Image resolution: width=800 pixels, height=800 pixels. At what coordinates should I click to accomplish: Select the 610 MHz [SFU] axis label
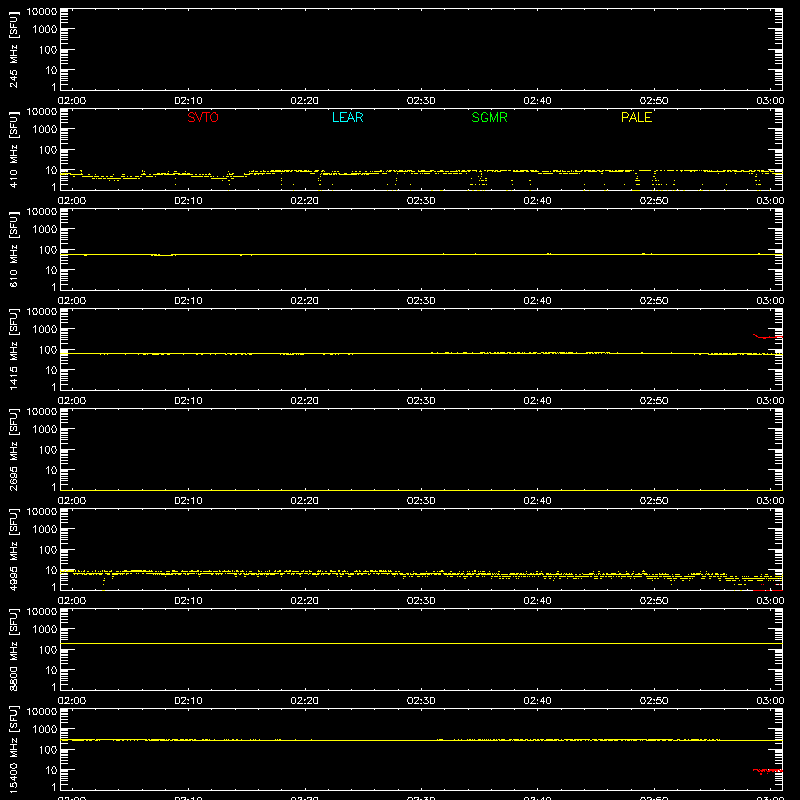[14, 249]
